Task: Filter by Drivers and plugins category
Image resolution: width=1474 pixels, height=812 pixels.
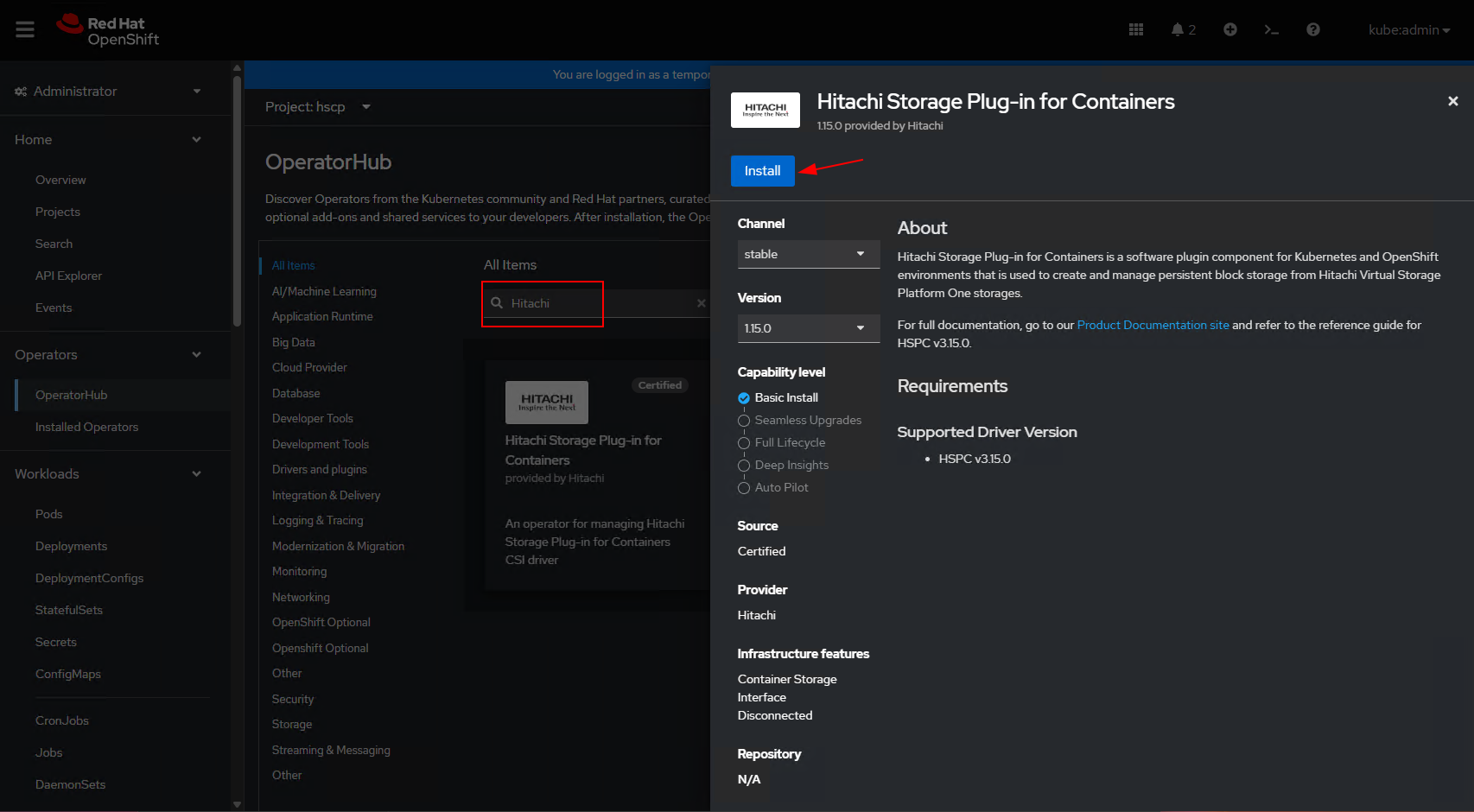Action: [320, 469]
